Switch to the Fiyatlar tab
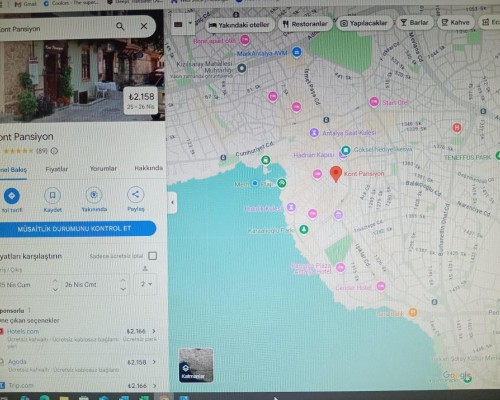 pyautogui.click(x=56, y=169)
